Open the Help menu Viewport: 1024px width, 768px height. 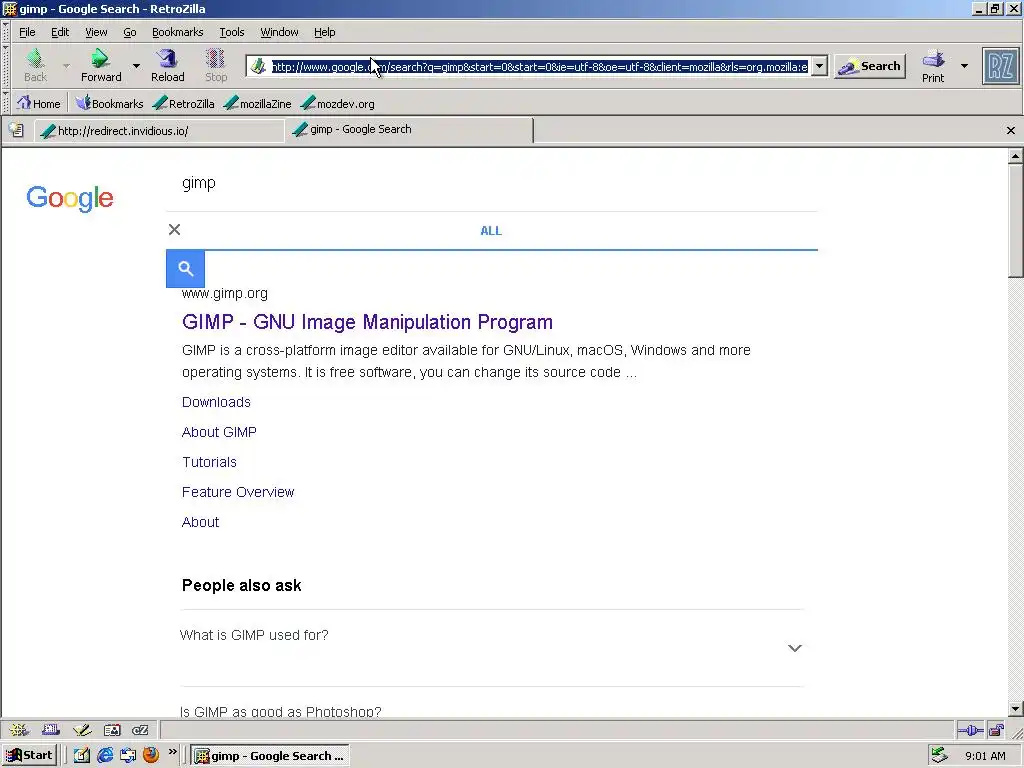point(324,32)
